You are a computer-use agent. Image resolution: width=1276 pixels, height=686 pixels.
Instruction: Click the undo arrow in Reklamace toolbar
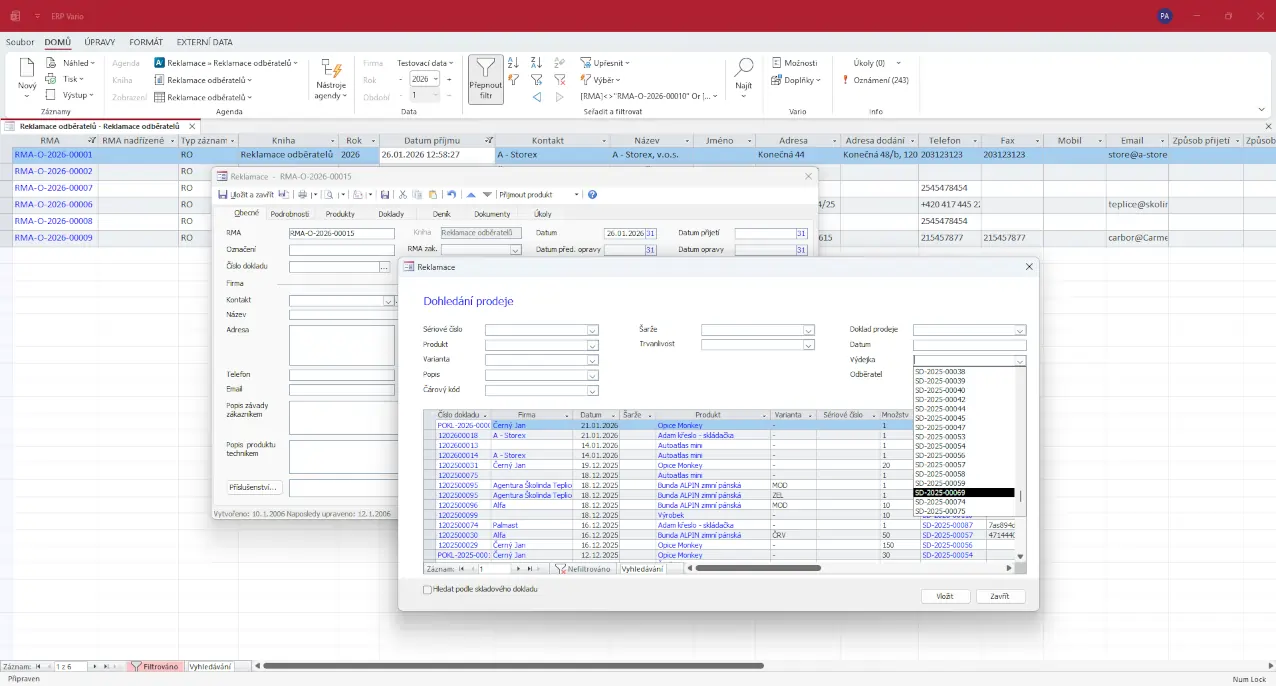452,195
